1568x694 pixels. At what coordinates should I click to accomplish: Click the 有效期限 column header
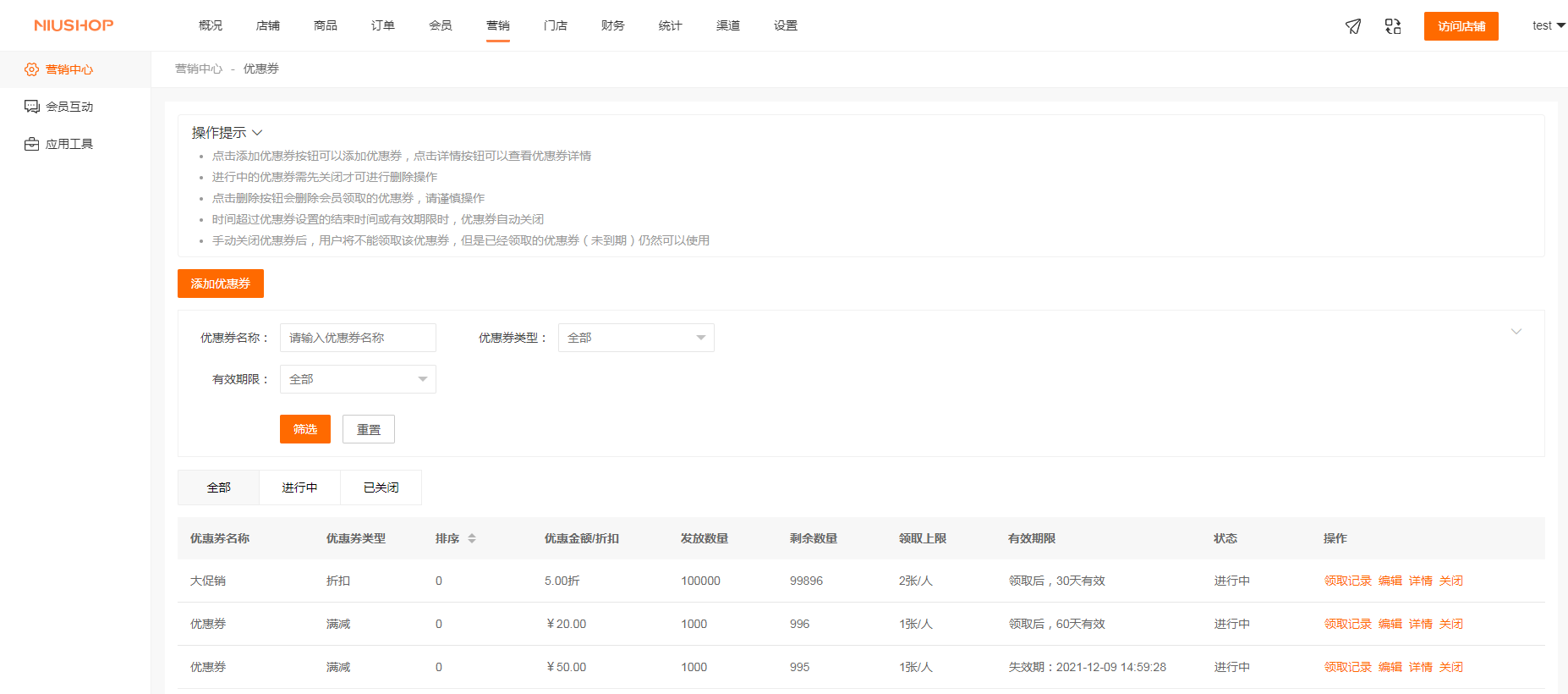tap(1032, 538)
